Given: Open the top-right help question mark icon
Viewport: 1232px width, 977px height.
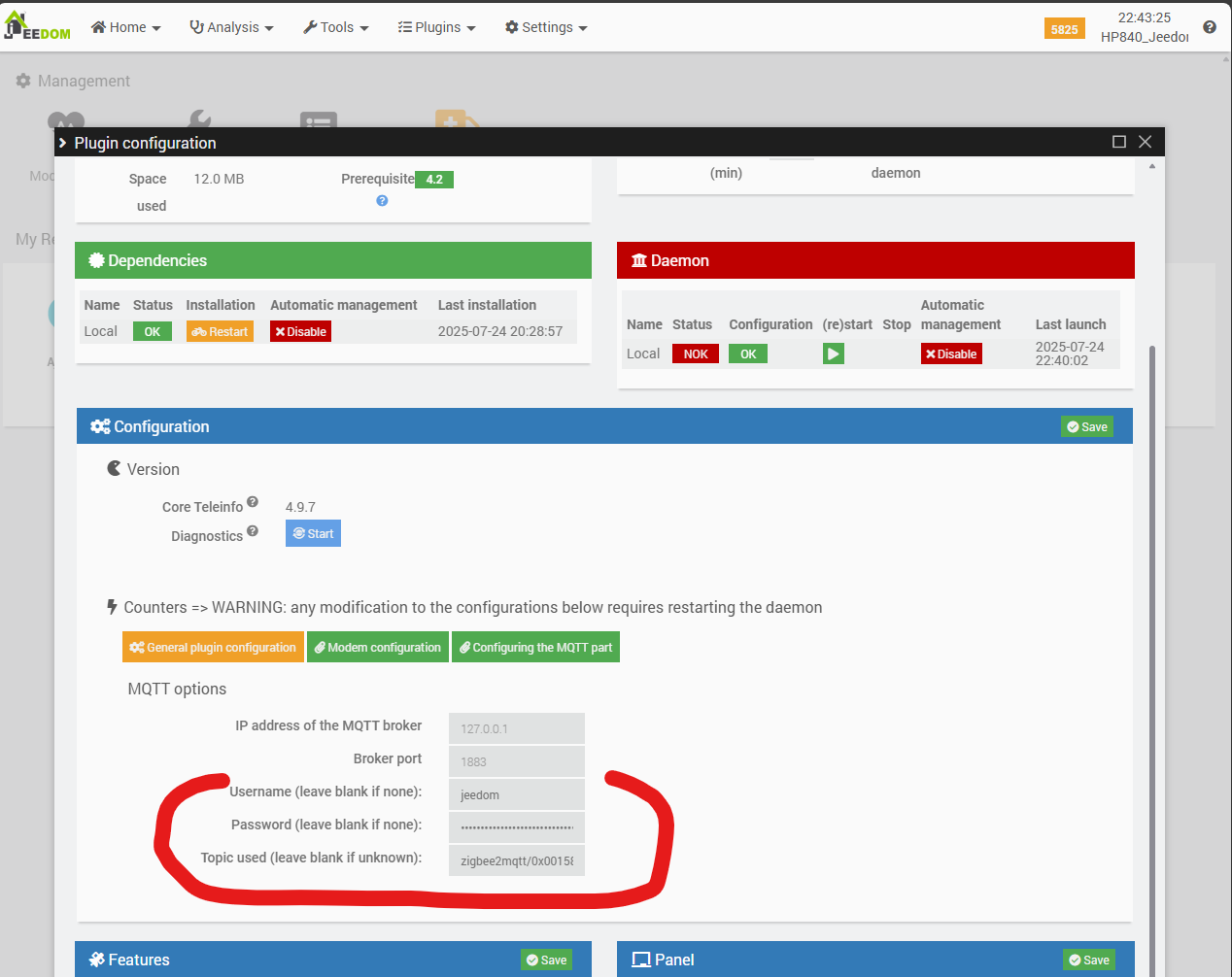Looking at the screenshot, I should [x=1209, y=27].
